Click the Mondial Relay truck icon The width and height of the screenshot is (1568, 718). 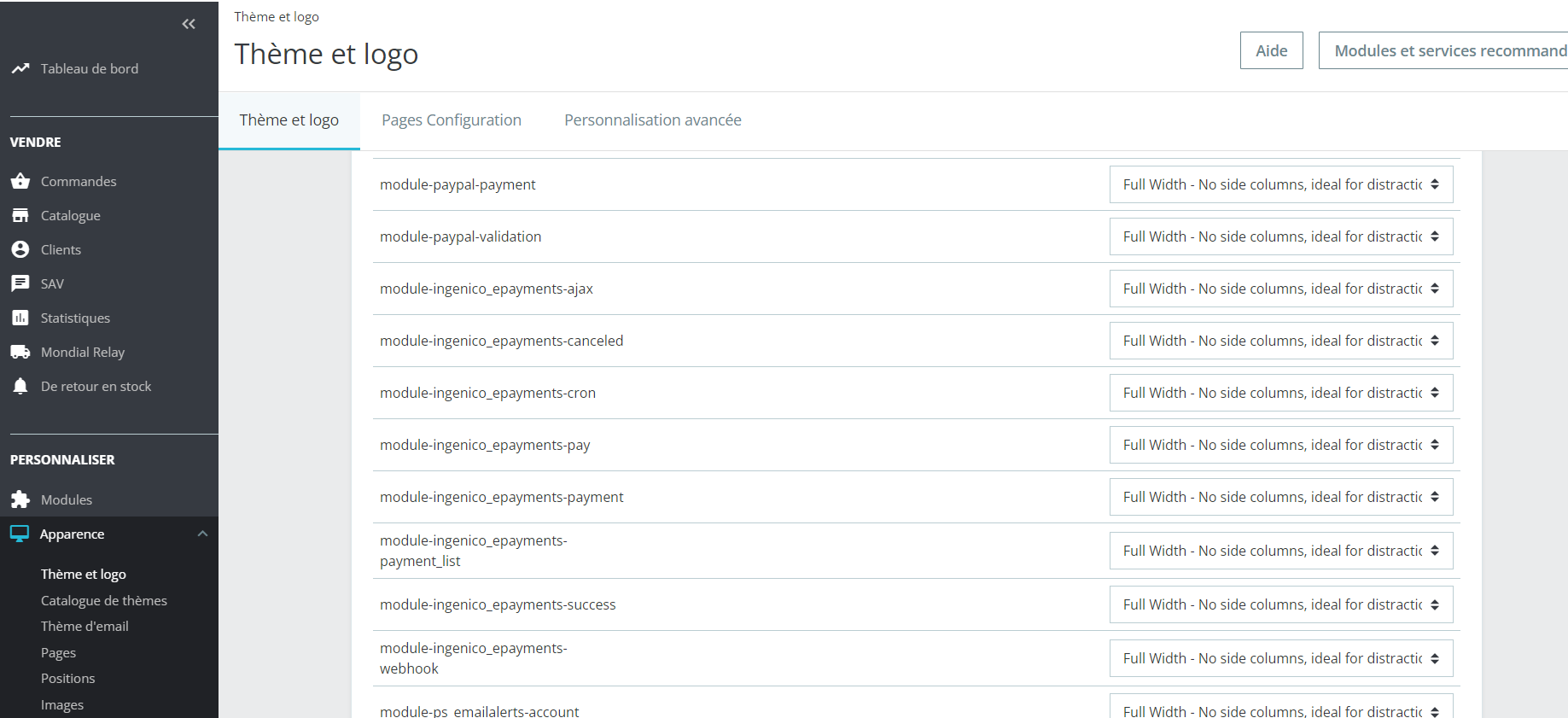click(x=20, y=352)
